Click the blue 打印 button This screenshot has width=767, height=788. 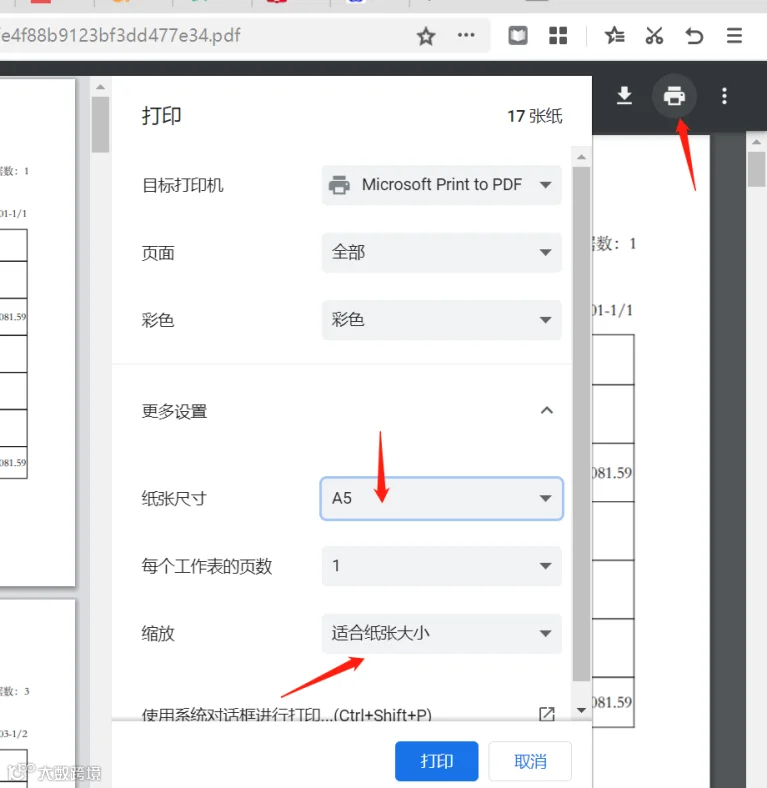pos(436,761)
